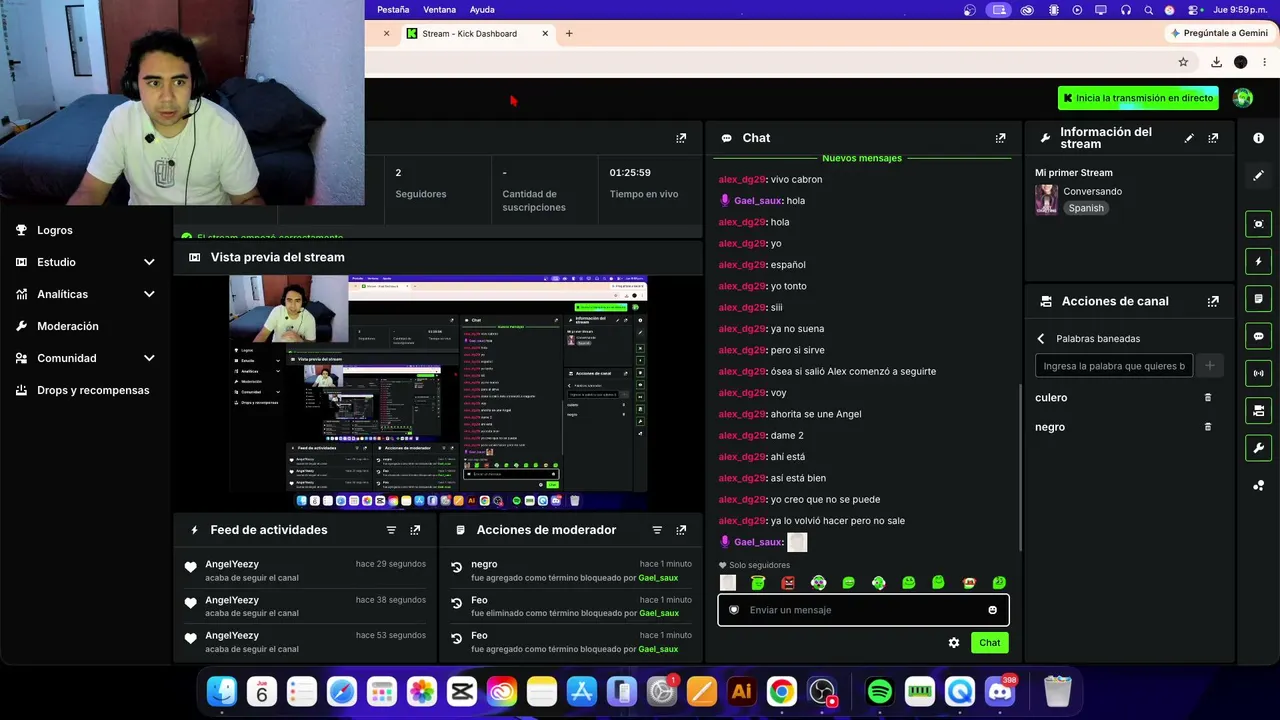Open Spotify from the dock
This screenshot has height=720, width=1280.
point(880,691)
